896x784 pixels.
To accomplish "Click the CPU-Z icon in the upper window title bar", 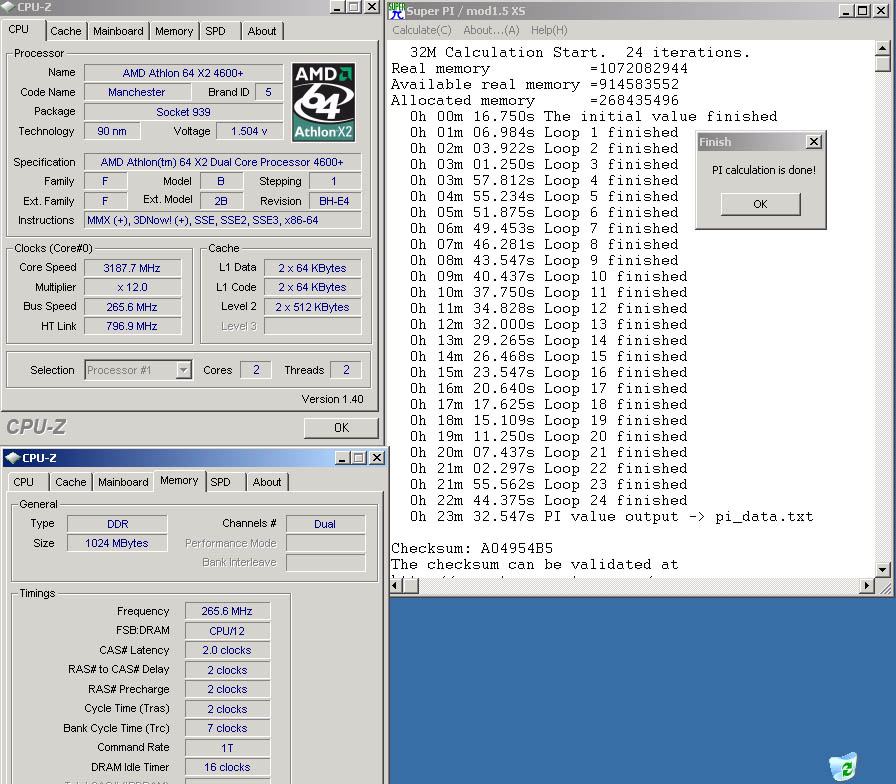I will 8,7.
